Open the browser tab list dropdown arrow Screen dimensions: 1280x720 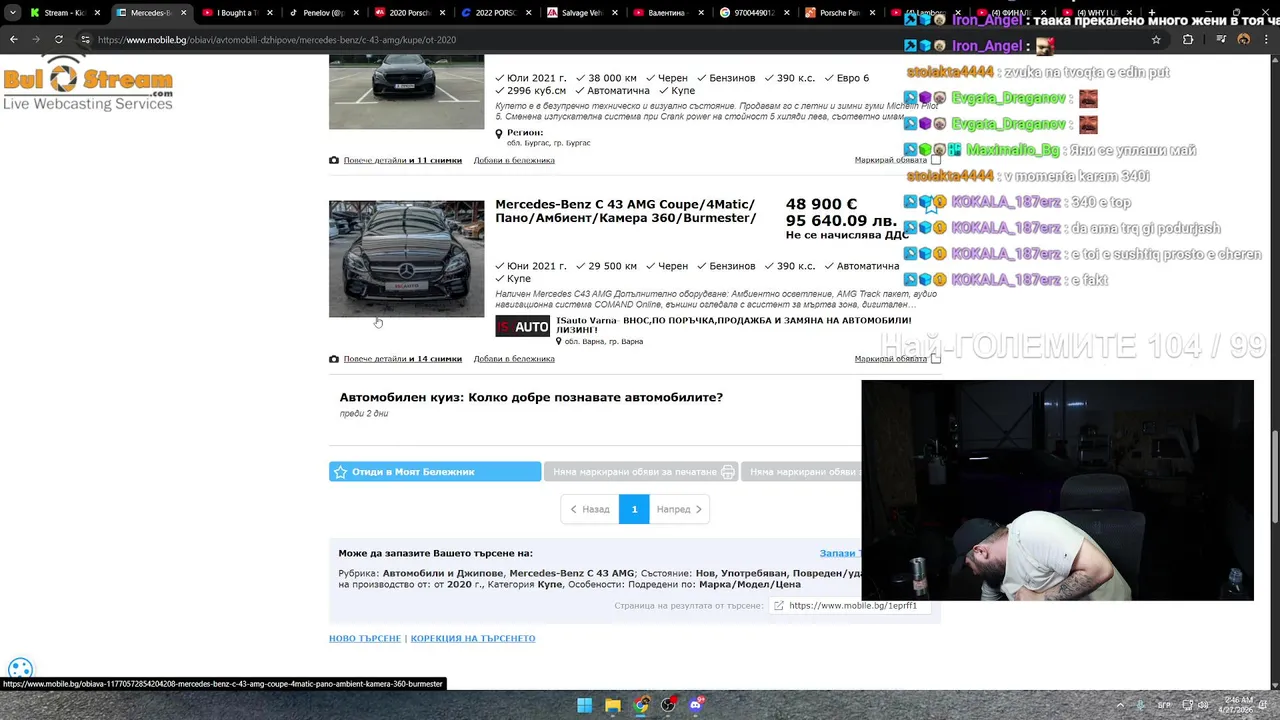point(12,13)
